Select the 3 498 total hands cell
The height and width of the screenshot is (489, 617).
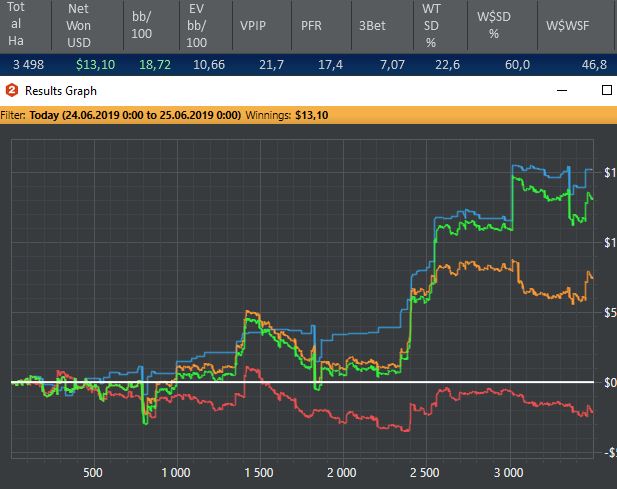pyautogui.click(x=28, y=65)
